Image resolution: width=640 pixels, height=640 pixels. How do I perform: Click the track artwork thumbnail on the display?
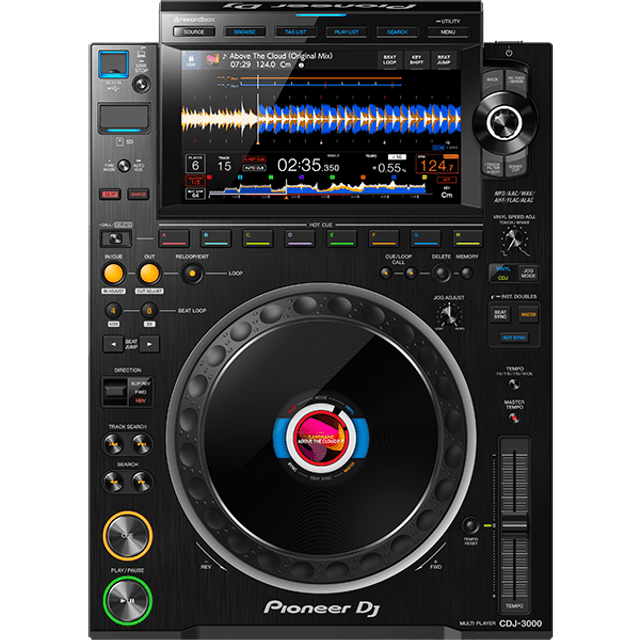click(x=211, y=60)
